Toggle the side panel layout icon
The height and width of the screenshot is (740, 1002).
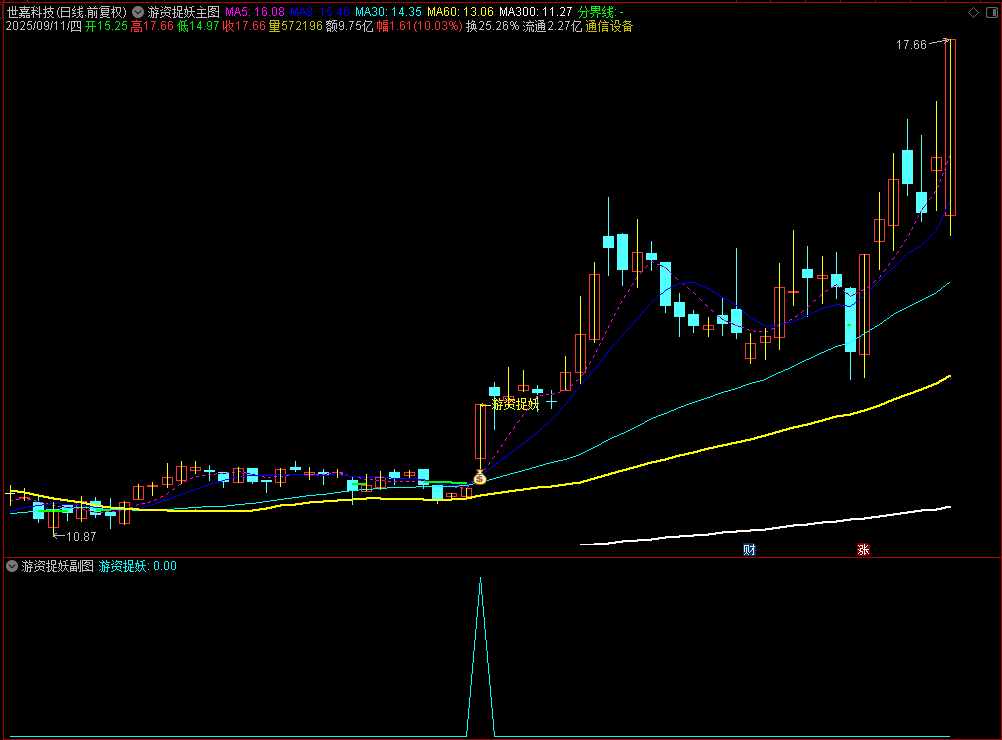point(992,12)
